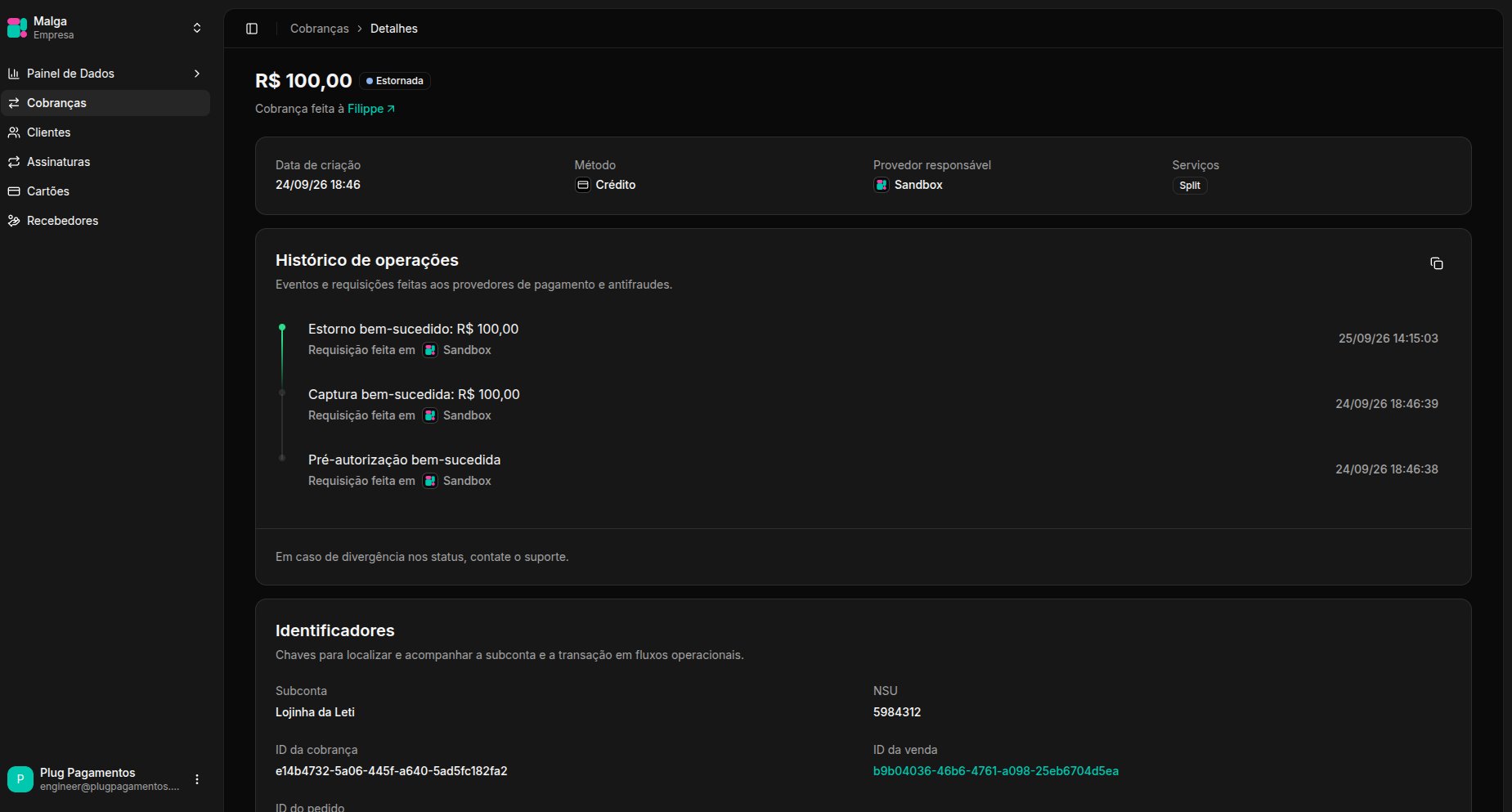The height and width of the screenshot is (812, 1512).
Task: Go to Clientes page
Action: [105, 132]
